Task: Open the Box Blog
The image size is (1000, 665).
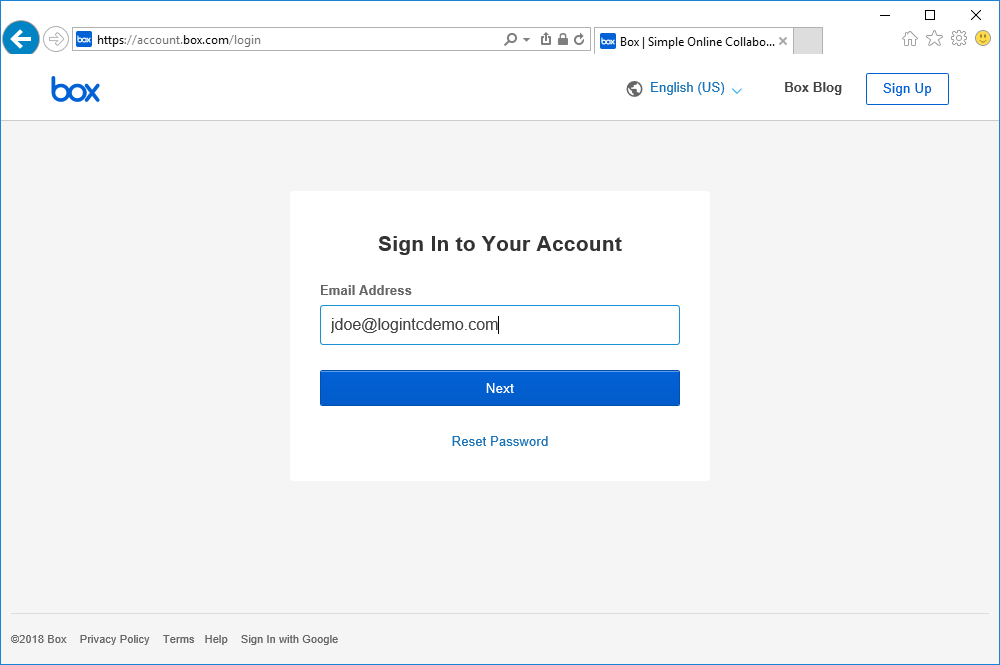Action: pyautogui.click(x=812, y=88)
